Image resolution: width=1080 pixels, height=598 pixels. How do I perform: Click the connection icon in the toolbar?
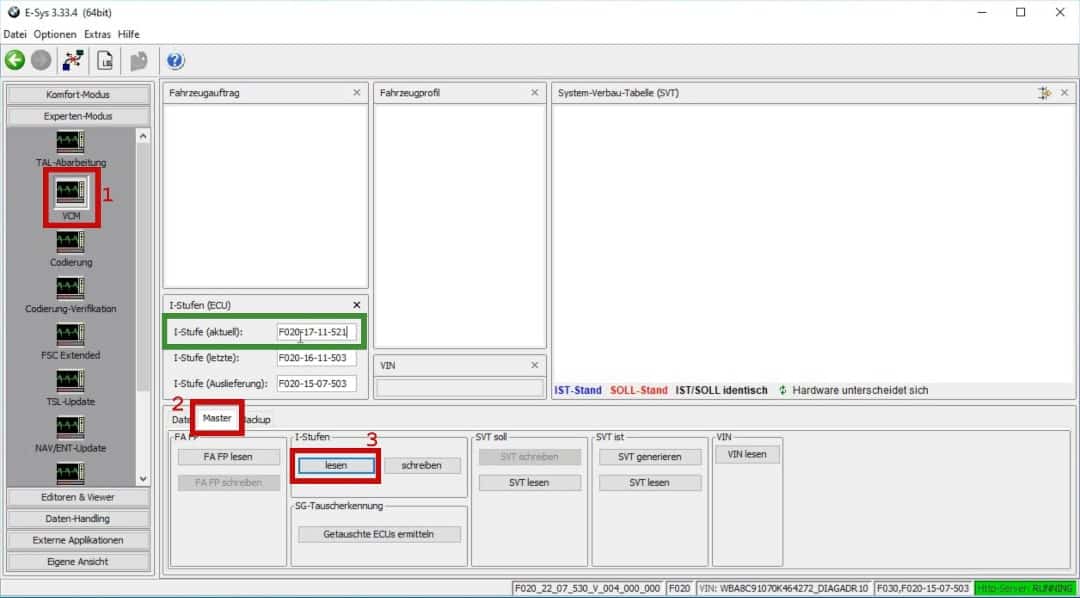pyautogui.click(x=72, y=61)
